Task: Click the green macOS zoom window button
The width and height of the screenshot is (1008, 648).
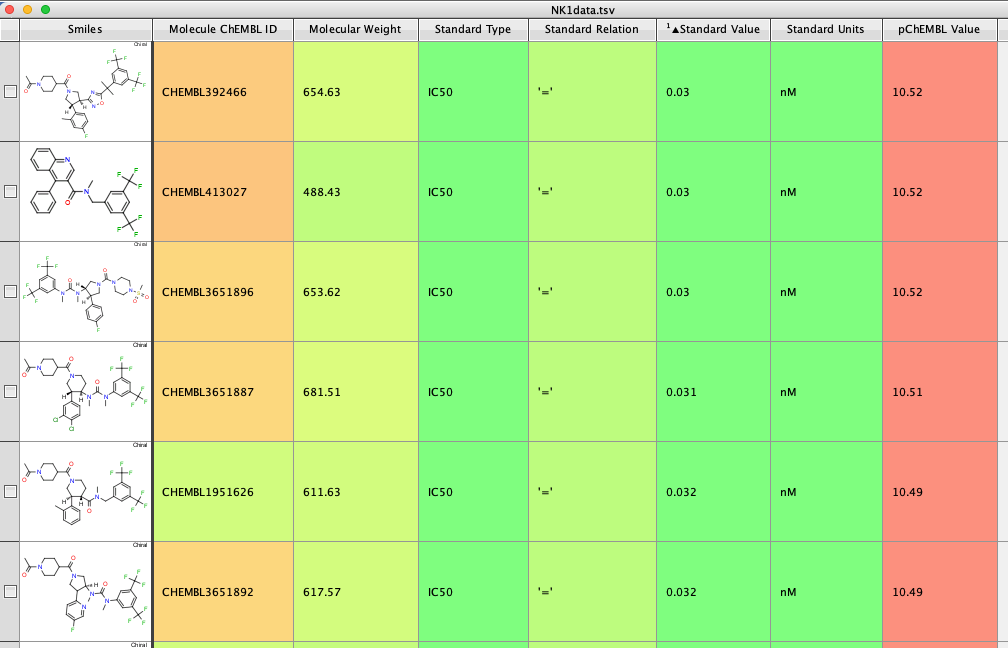Action: coord(45,9)
